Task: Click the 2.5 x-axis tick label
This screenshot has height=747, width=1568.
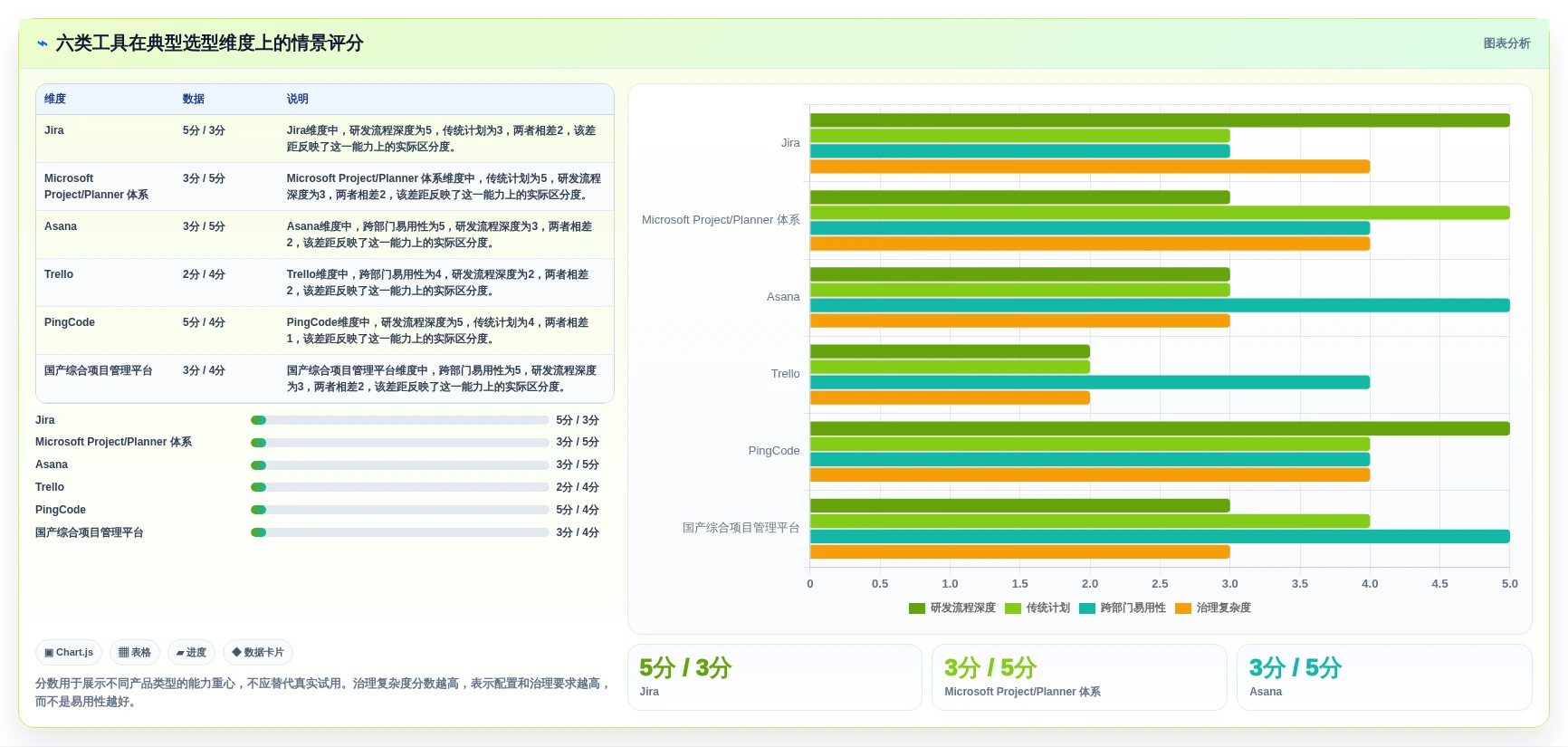Action: (x=1160, y=584)
